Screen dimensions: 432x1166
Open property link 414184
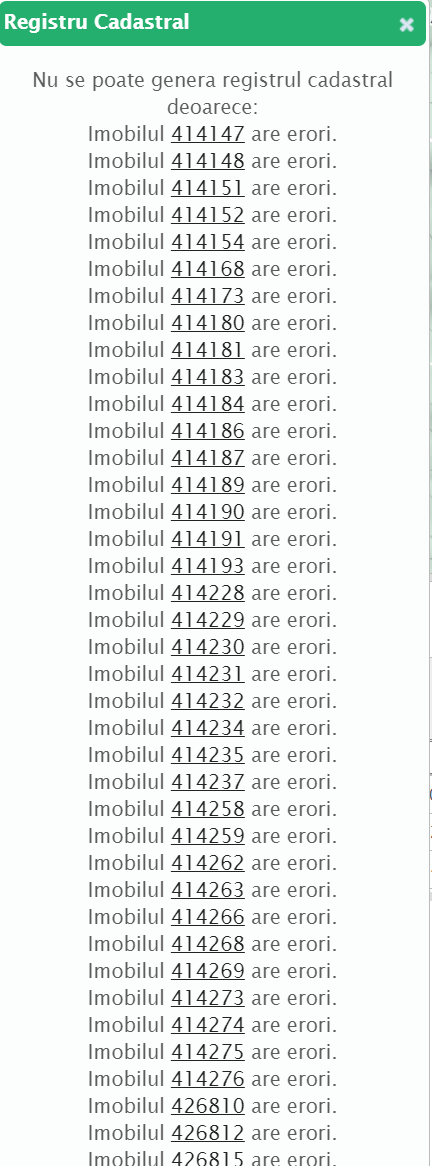[207, 404]
